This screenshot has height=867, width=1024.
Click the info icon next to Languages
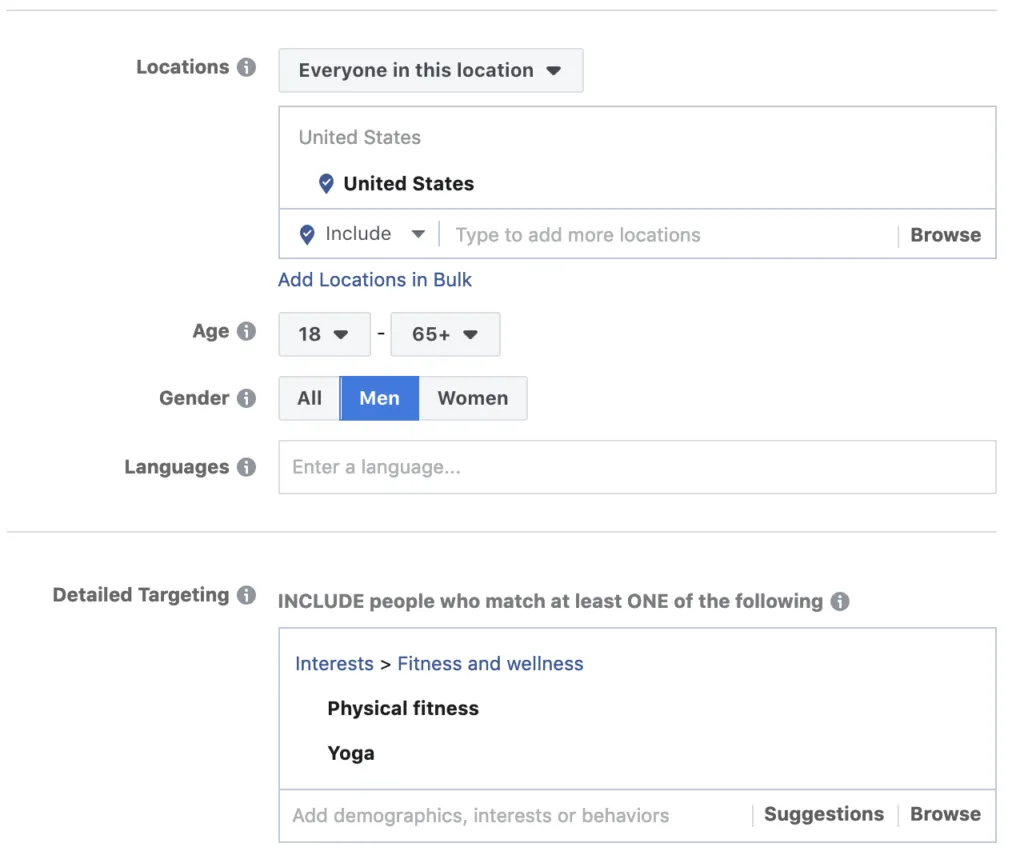[x=246, y=467]
